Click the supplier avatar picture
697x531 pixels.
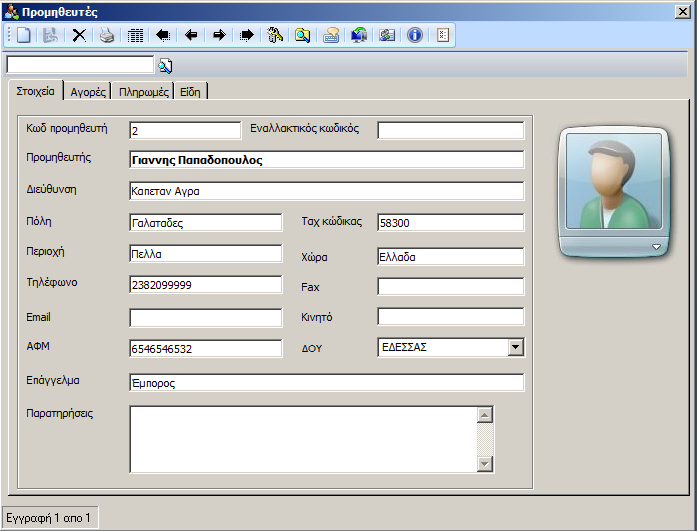point(614,181)
